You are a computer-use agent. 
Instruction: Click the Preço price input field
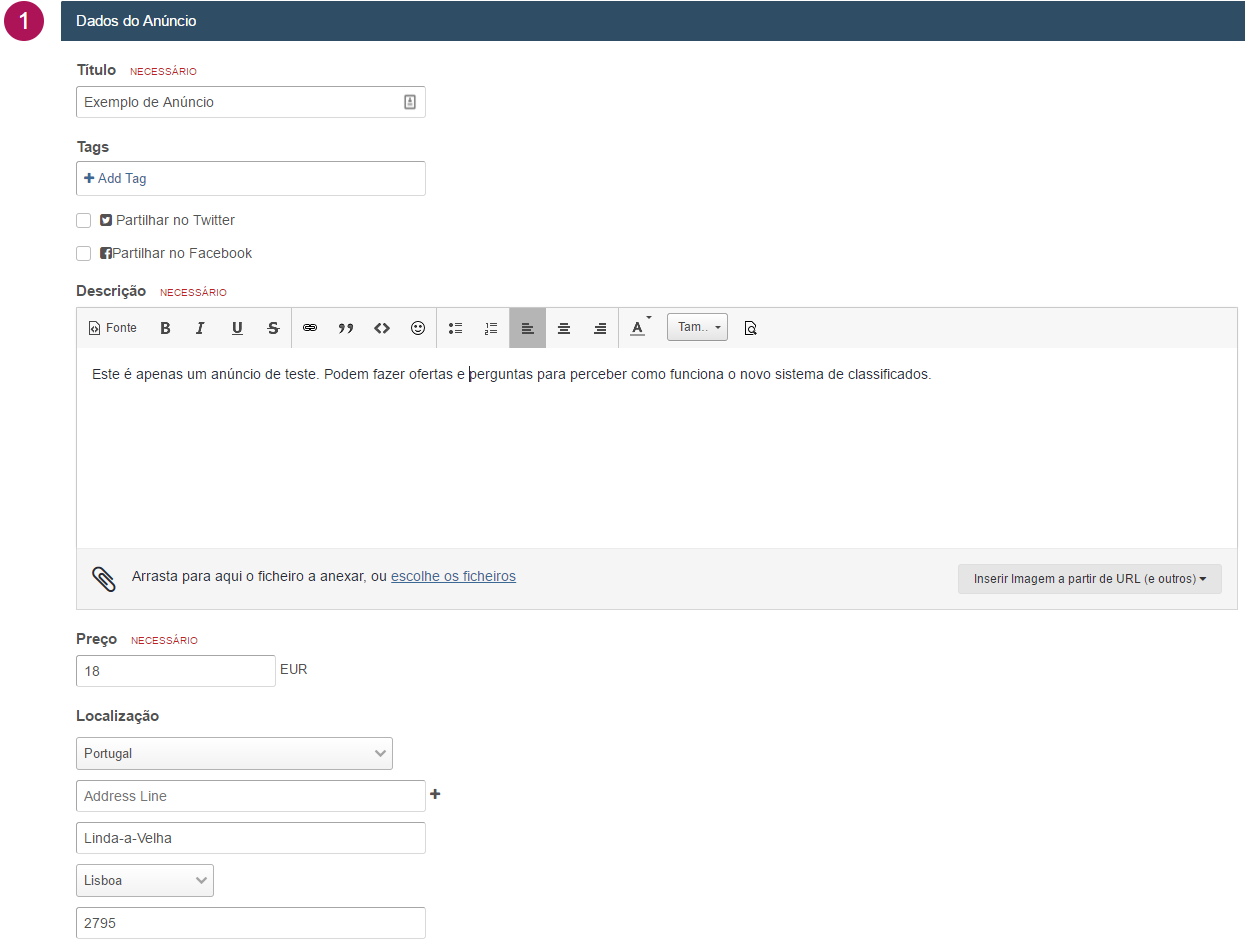click(176, 671)
